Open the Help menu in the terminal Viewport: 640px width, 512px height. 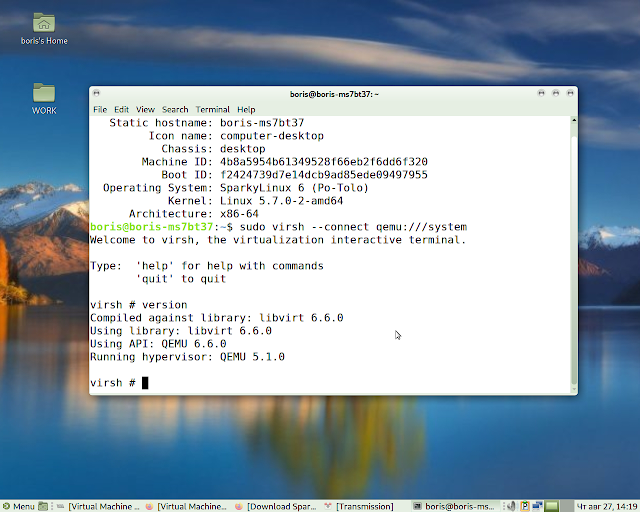tap(246, 109)
